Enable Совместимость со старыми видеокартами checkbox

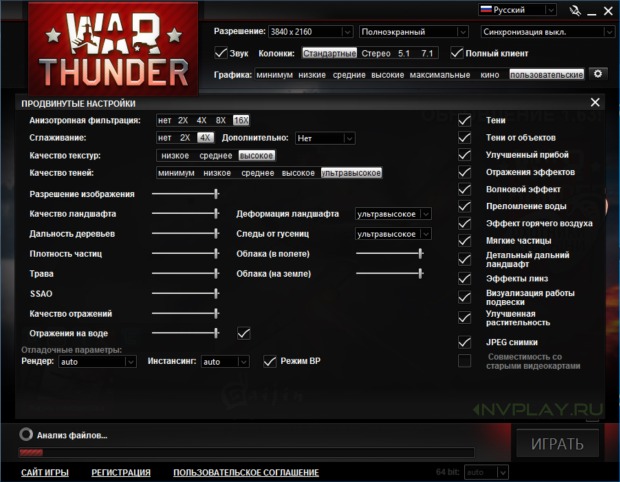(464, 361)
